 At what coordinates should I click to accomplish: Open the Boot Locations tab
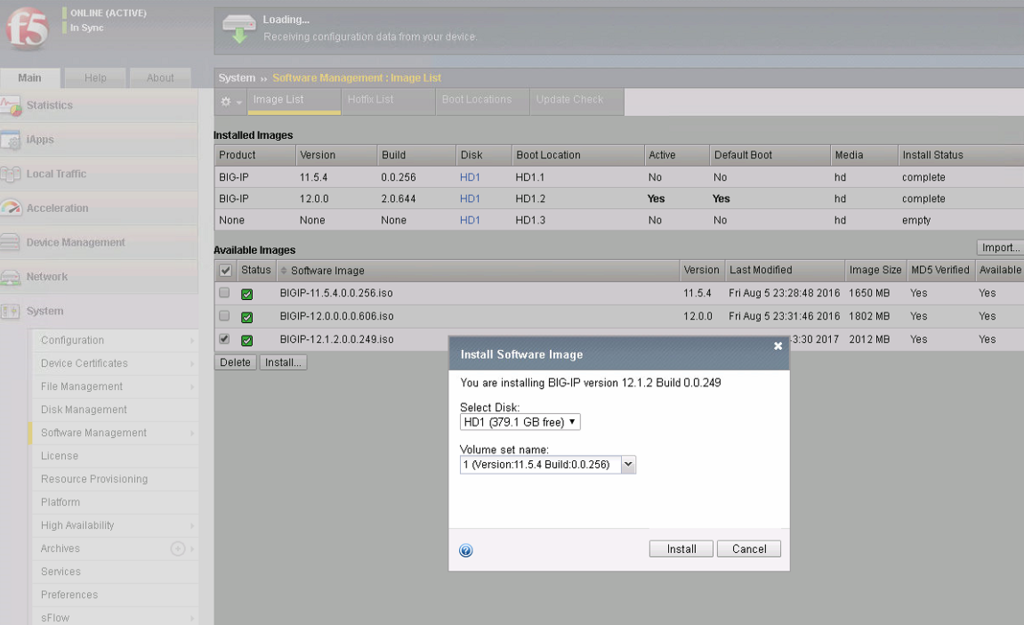tap(482, 101)
